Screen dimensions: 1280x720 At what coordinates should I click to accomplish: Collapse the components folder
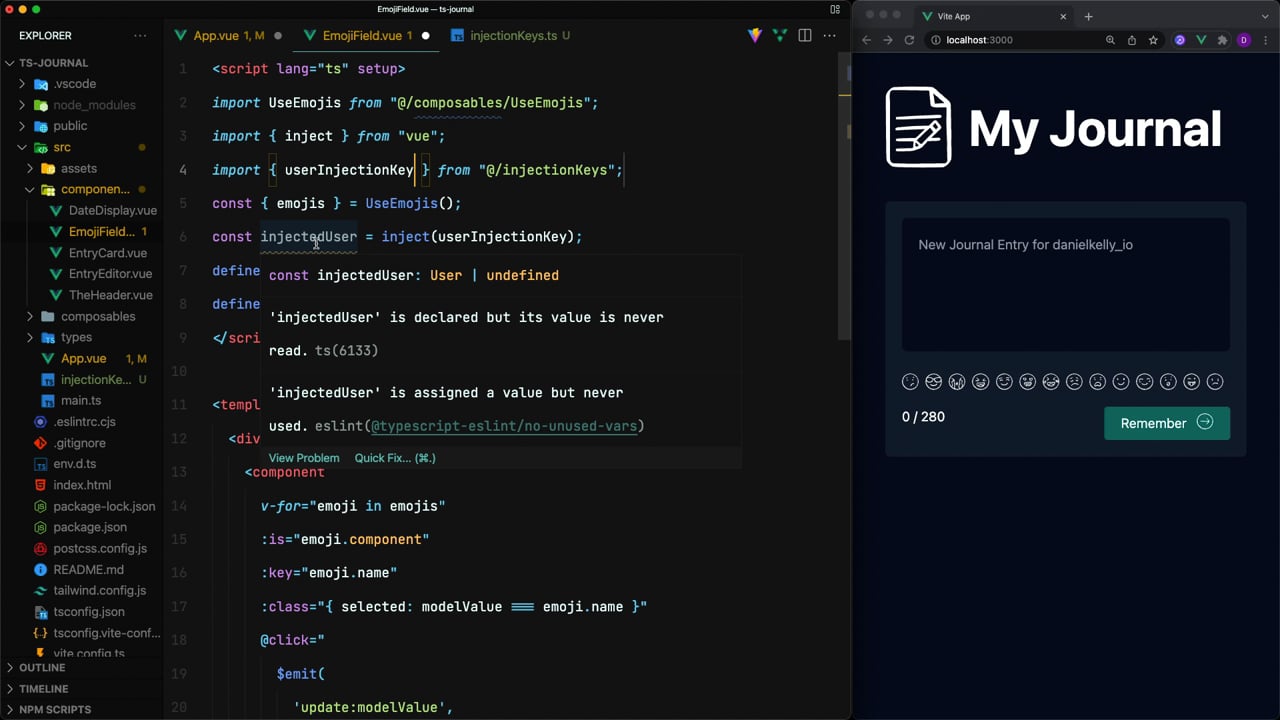[x=30, y=189]
